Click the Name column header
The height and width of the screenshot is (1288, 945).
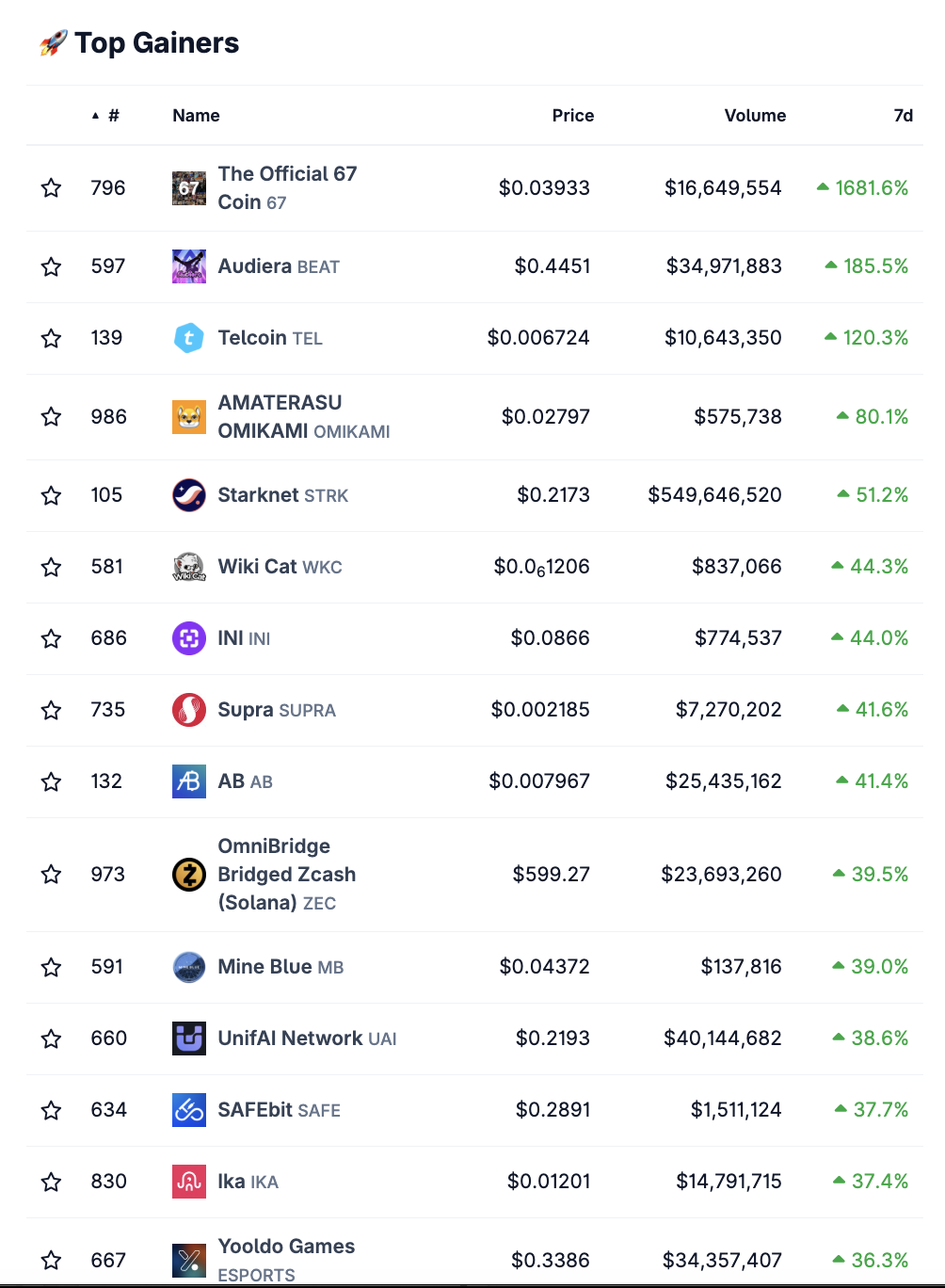point(196,115)
